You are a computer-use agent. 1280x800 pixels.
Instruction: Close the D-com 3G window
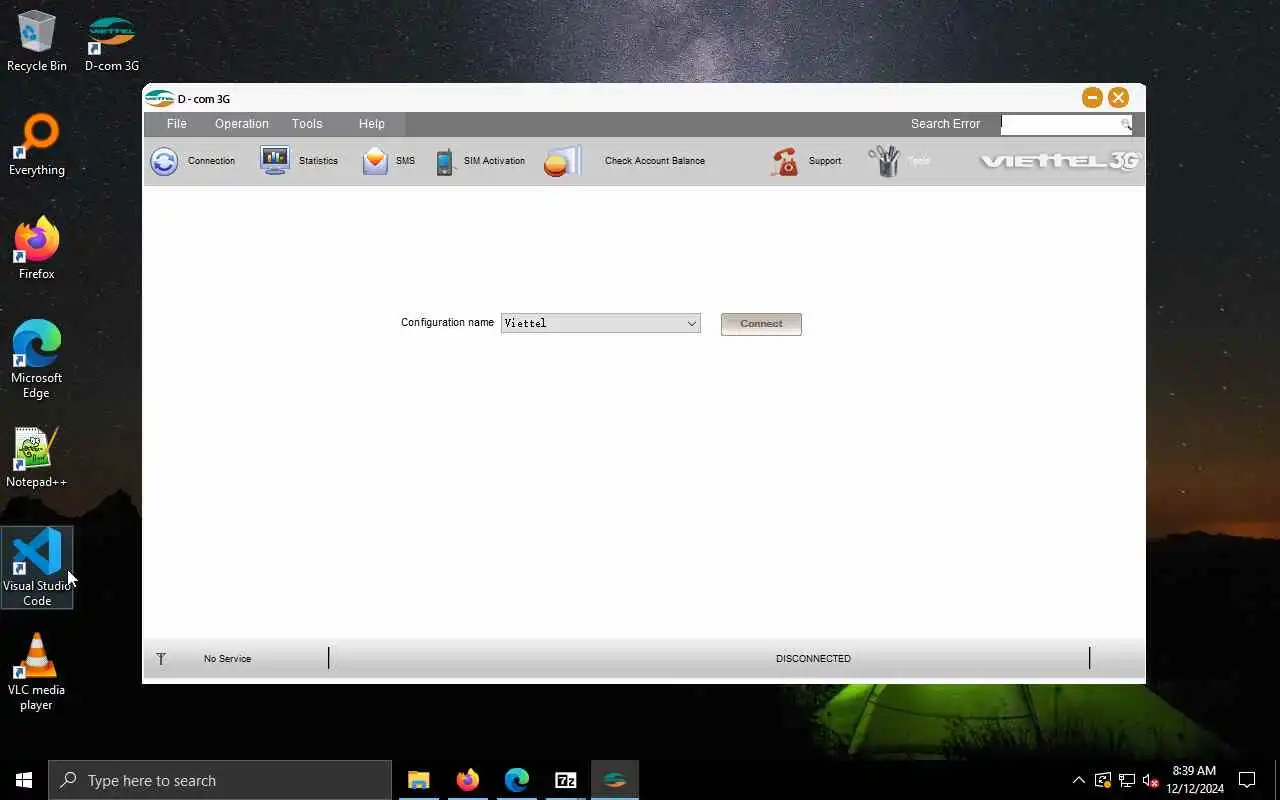[x=1118, y=97]
